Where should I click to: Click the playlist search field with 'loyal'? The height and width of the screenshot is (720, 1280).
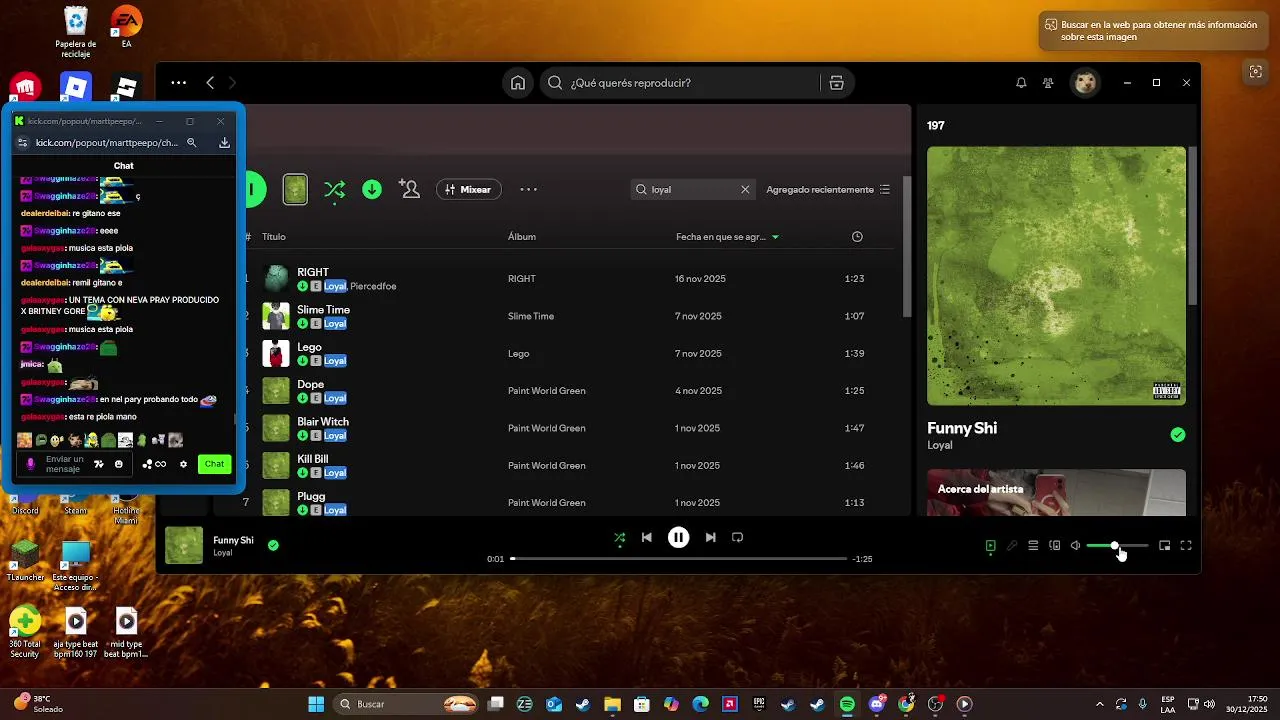(x=692, y=189)
